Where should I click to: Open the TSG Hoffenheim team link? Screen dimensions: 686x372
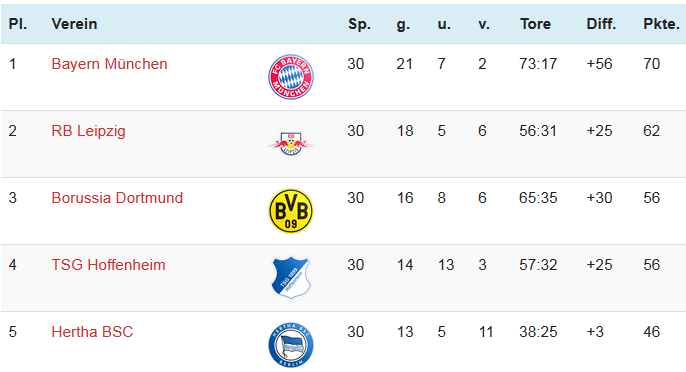(x=108, y=265)
